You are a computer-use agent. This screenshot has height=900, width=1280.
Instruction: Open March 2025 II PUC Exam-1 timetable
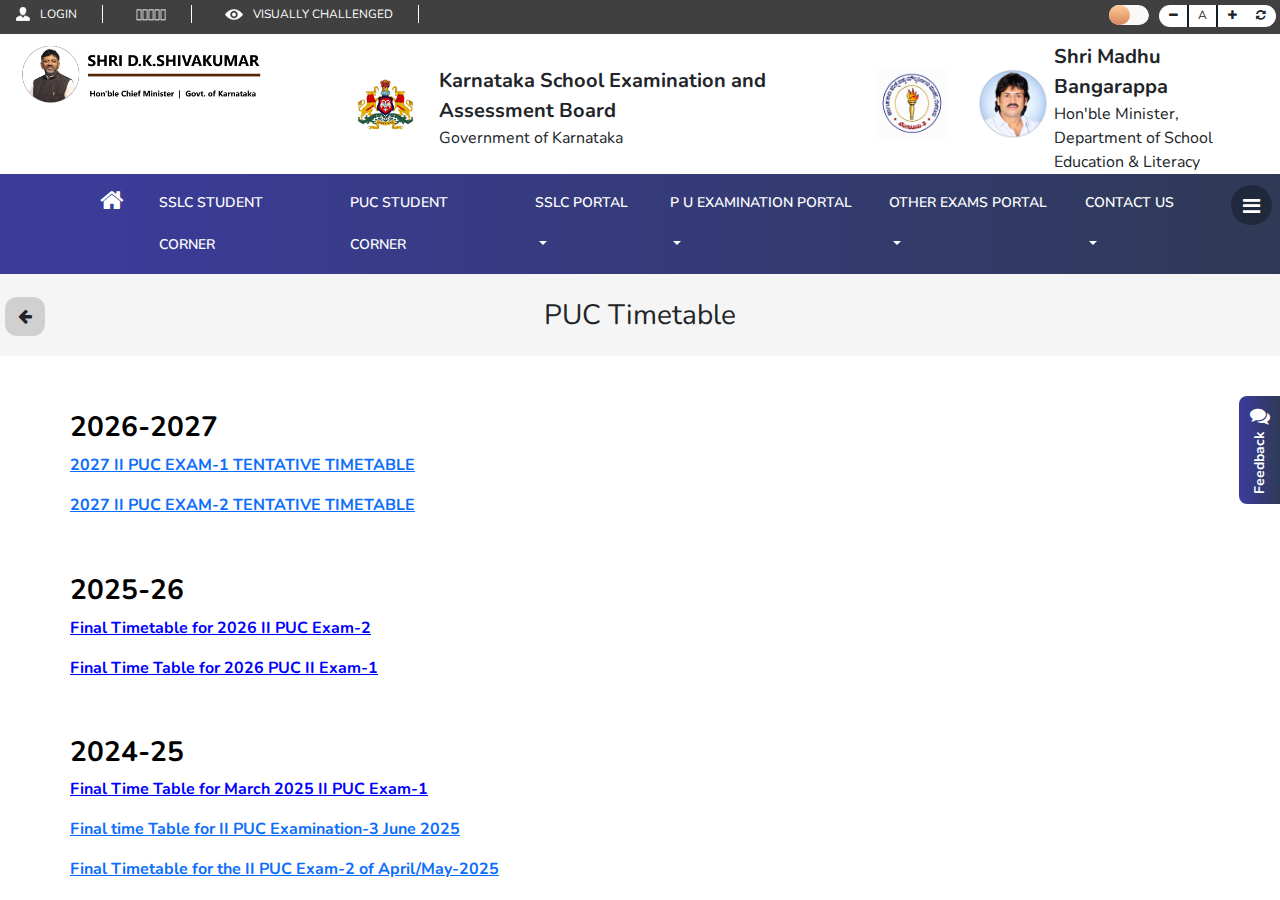(249, 789)
